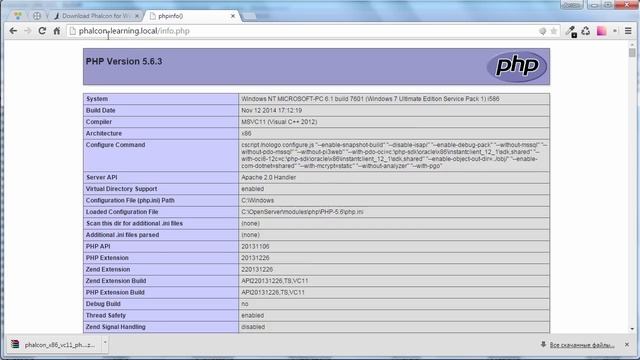This screenshot has height=360, width=640.
Task: Click the Build Date value Nov 12 2014
Action: [x=271, y=110]
